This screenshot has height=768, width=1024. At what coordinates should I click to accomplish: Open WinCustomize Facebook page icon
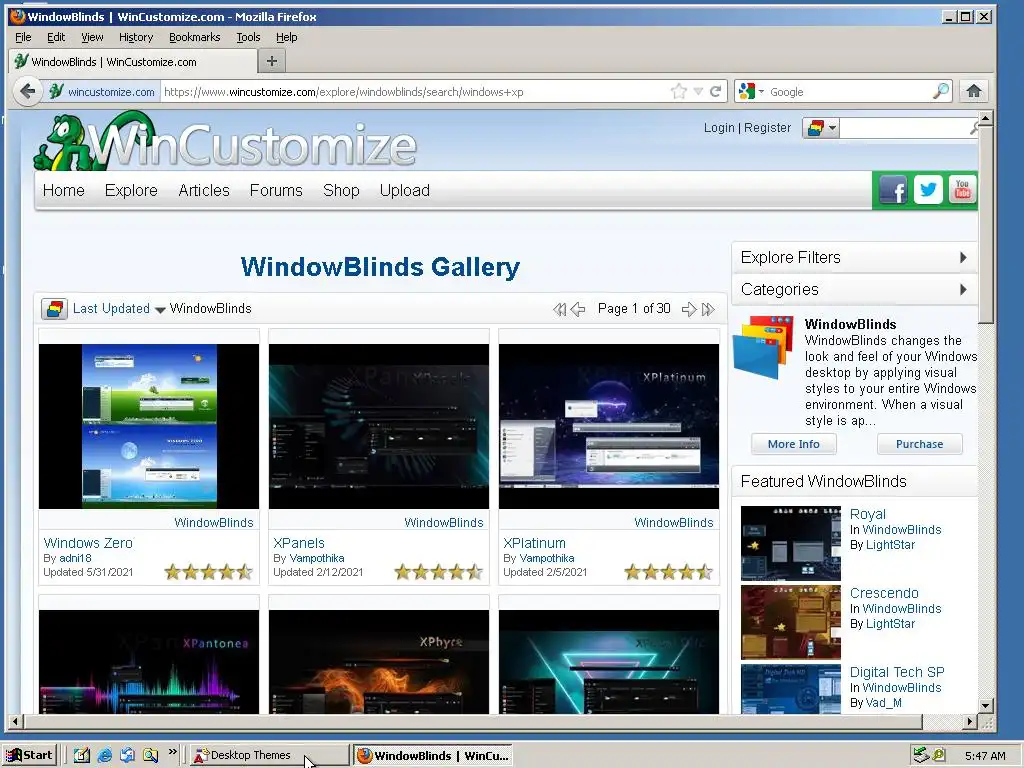(x=893, y=191)
